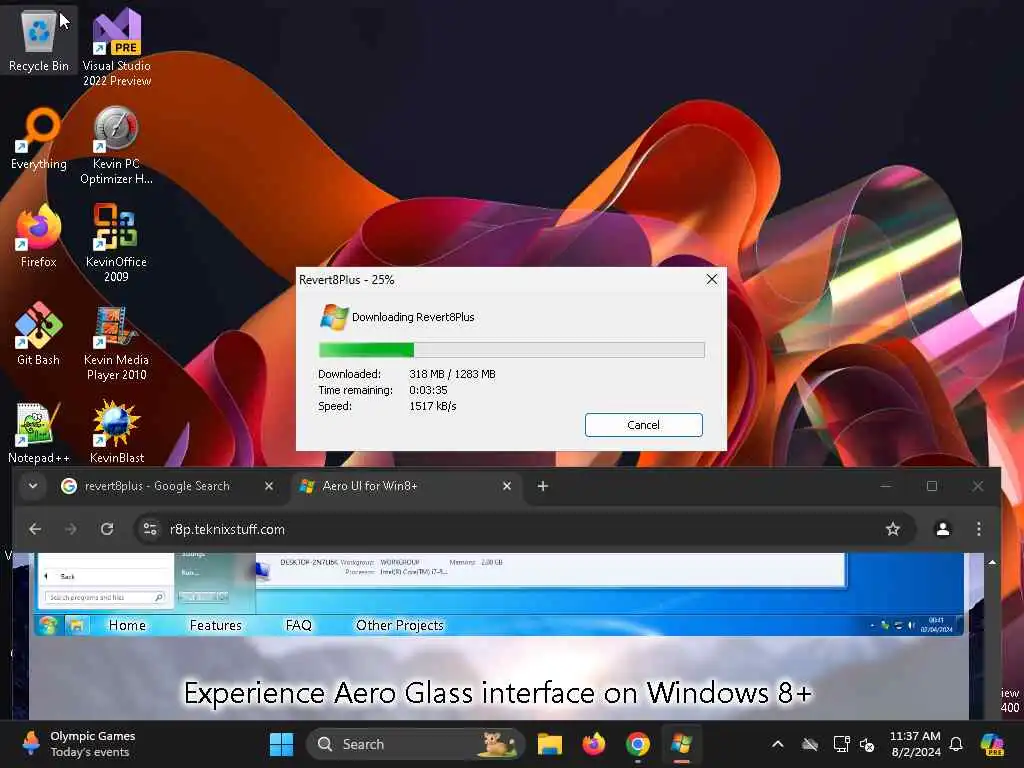Viewport: 1024px width, 768px height.
Task: Open KevinOffice 2009 desktop icon
Action: pos(116,243)
